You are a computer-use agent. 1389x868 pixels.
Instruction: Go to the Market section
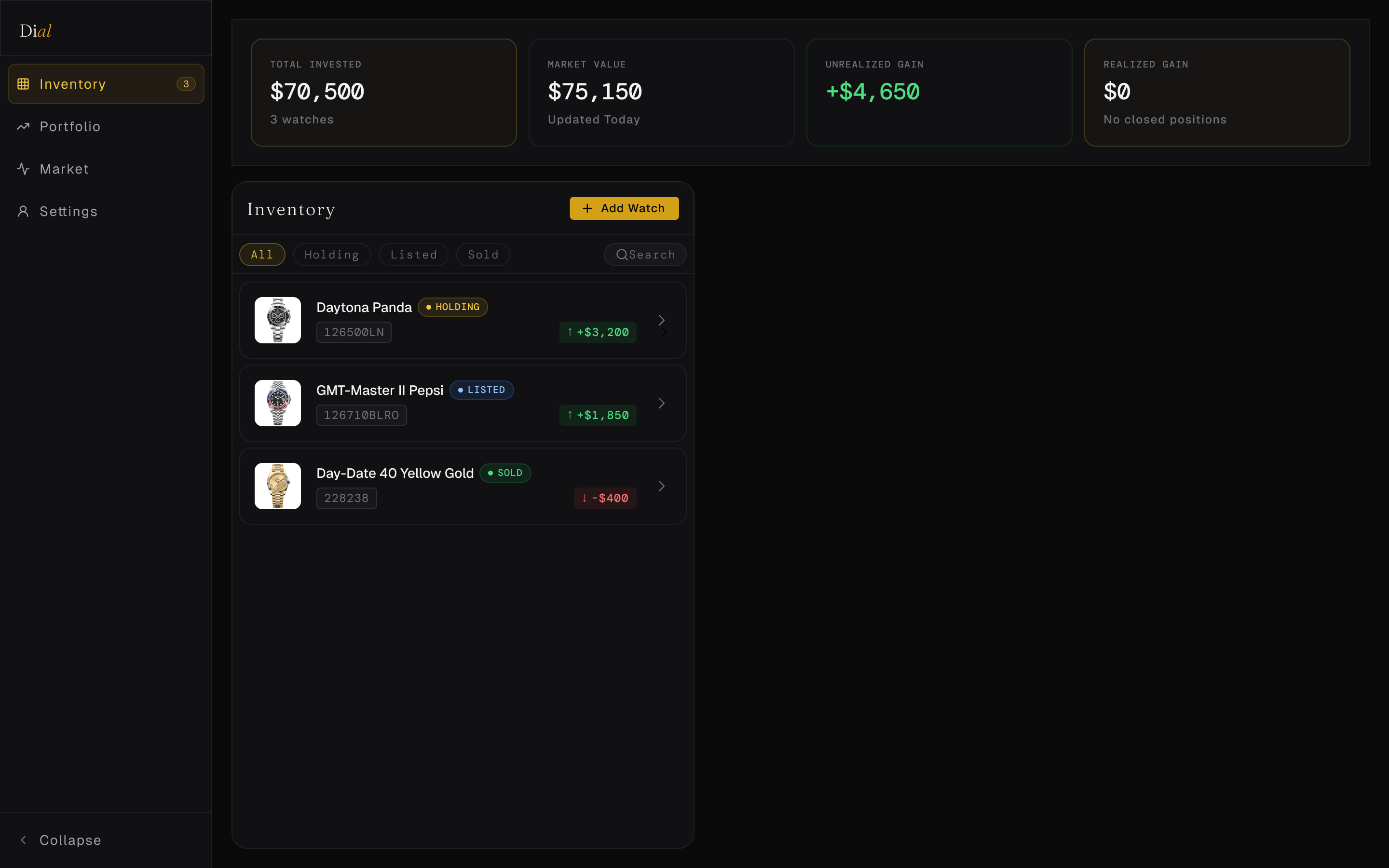tap(106, 169)
